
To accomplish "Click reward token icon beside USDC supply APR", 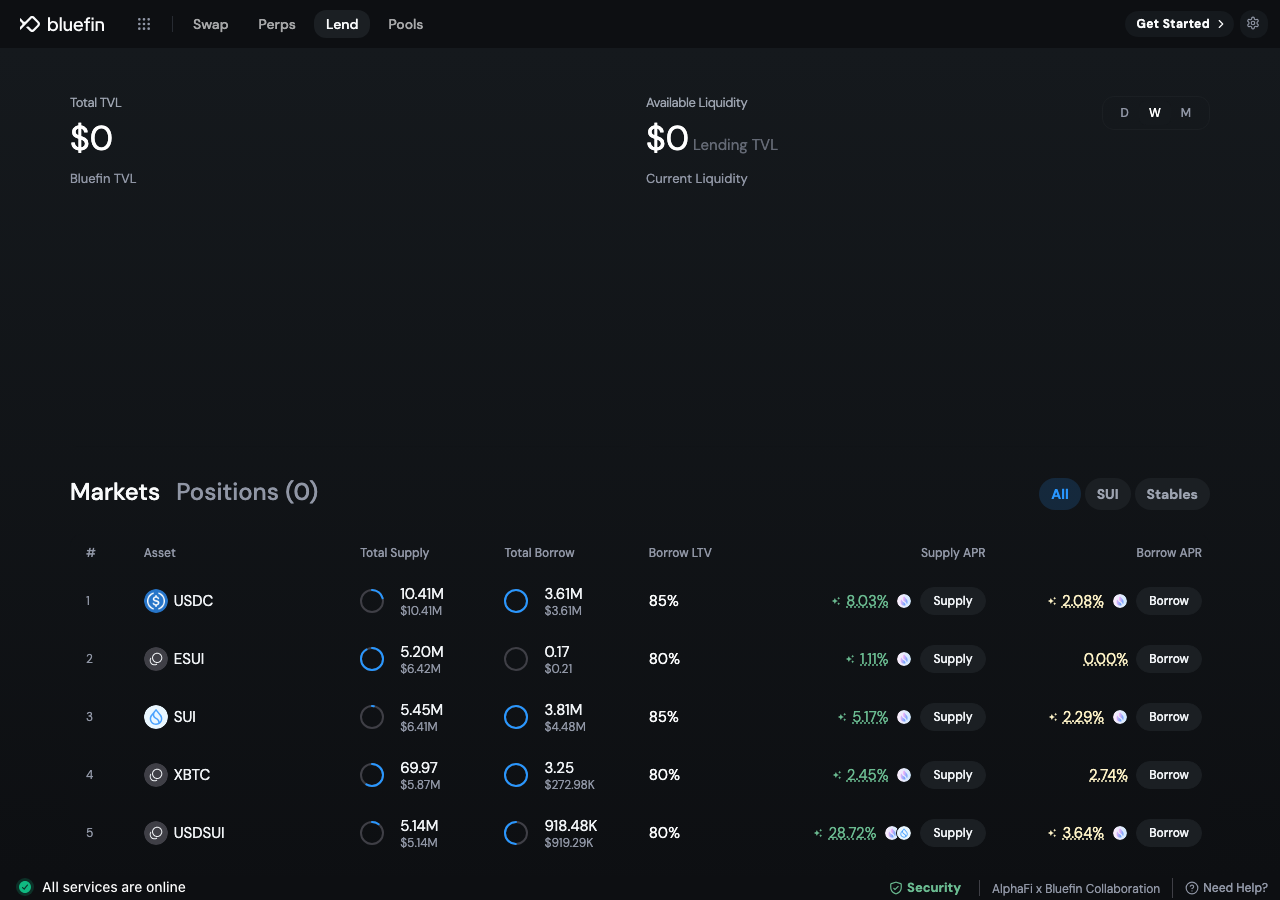I will click(904, 601).
